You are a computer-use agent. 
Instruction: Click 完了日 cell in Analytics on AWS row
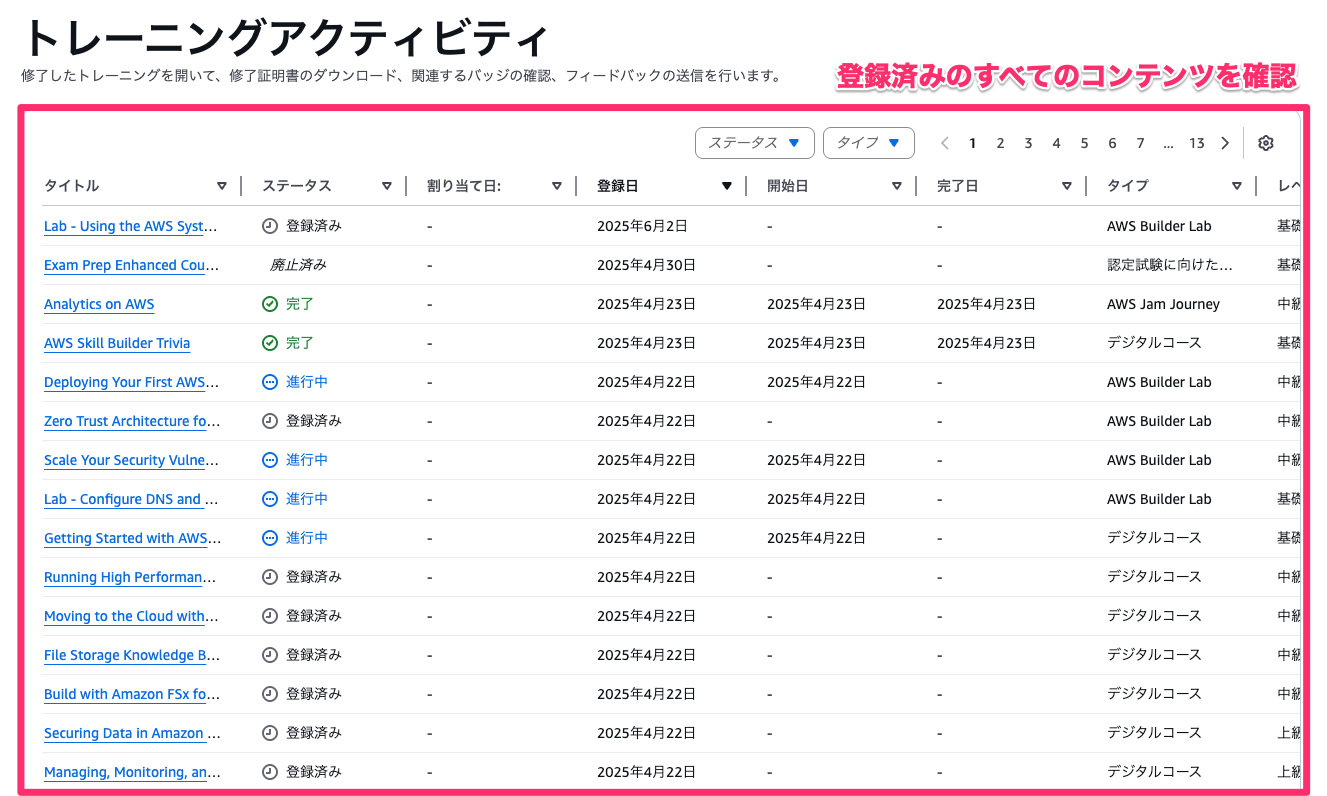point(986,304)
